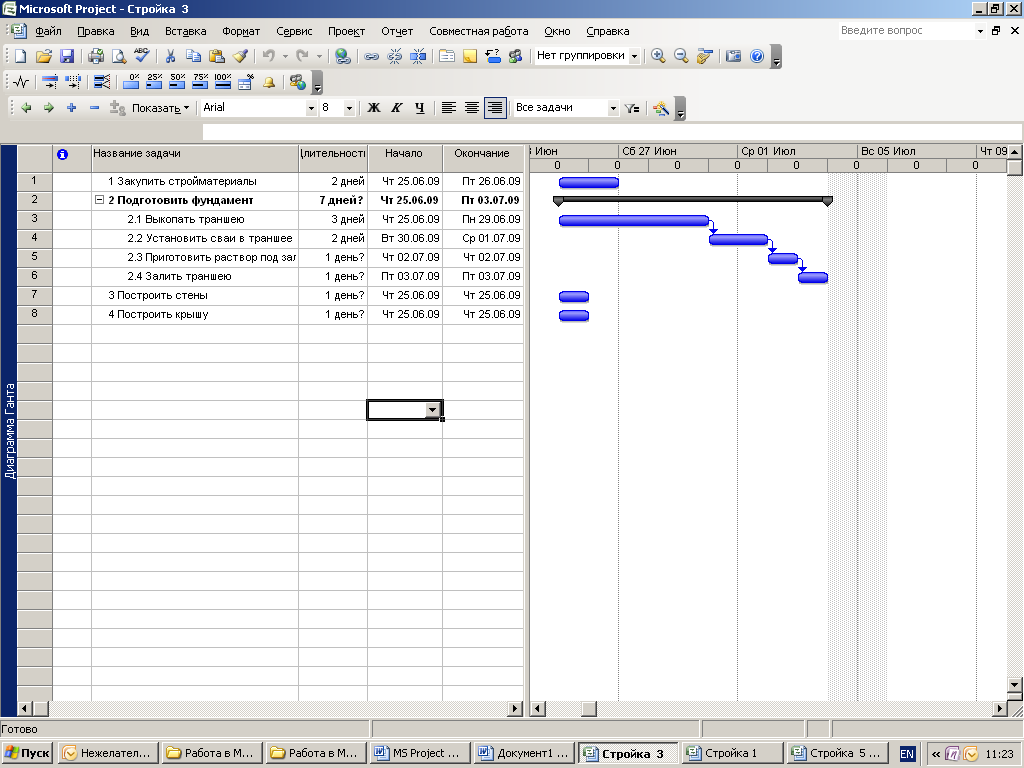The width and height of the screenshot is (1024, 768).
Task: Toggle italic formatting (К)
Action: coord(396,108)
